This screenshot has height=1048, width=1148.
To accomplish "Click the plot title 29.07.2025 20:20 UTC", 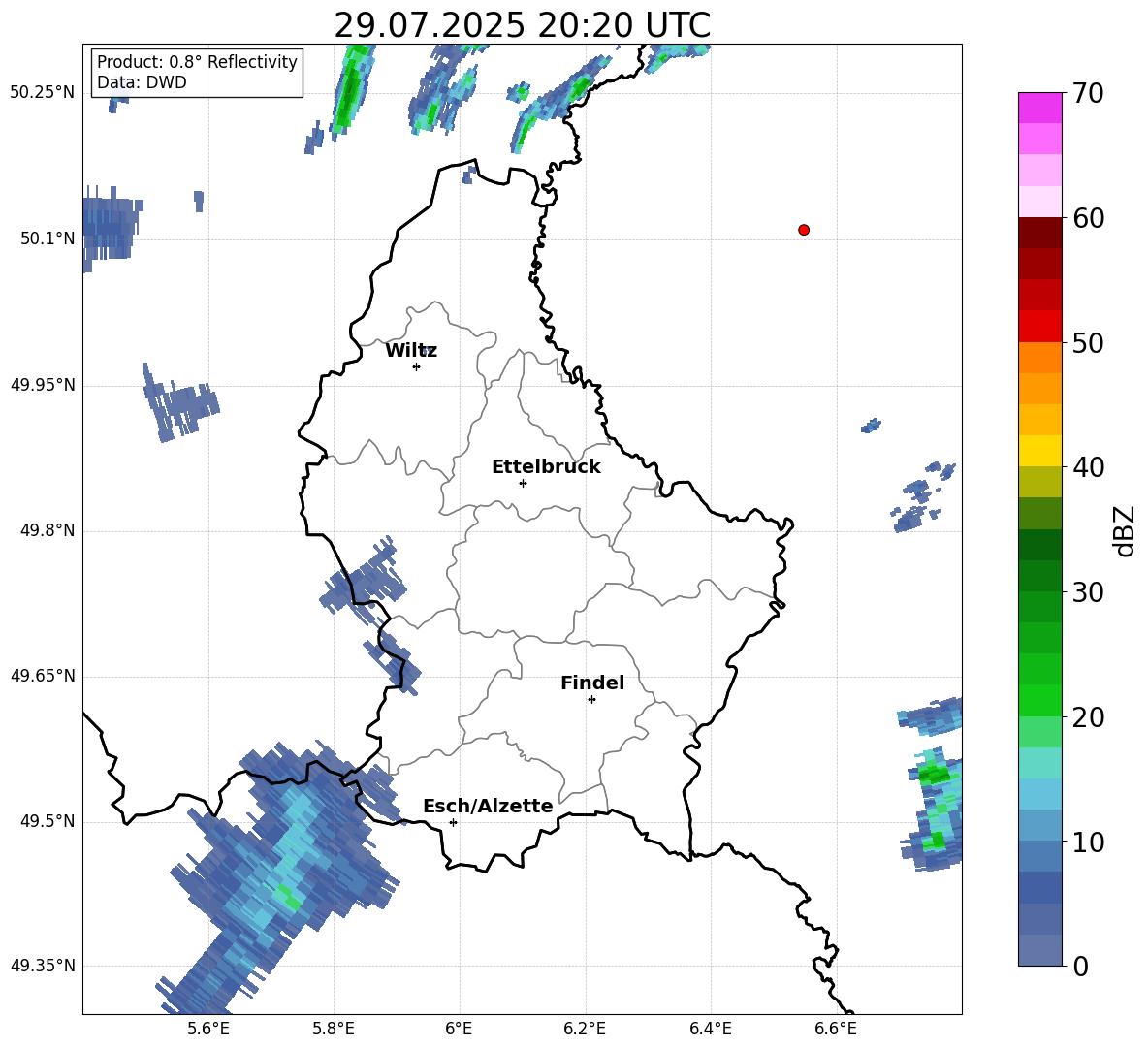I will click(522, 25).
